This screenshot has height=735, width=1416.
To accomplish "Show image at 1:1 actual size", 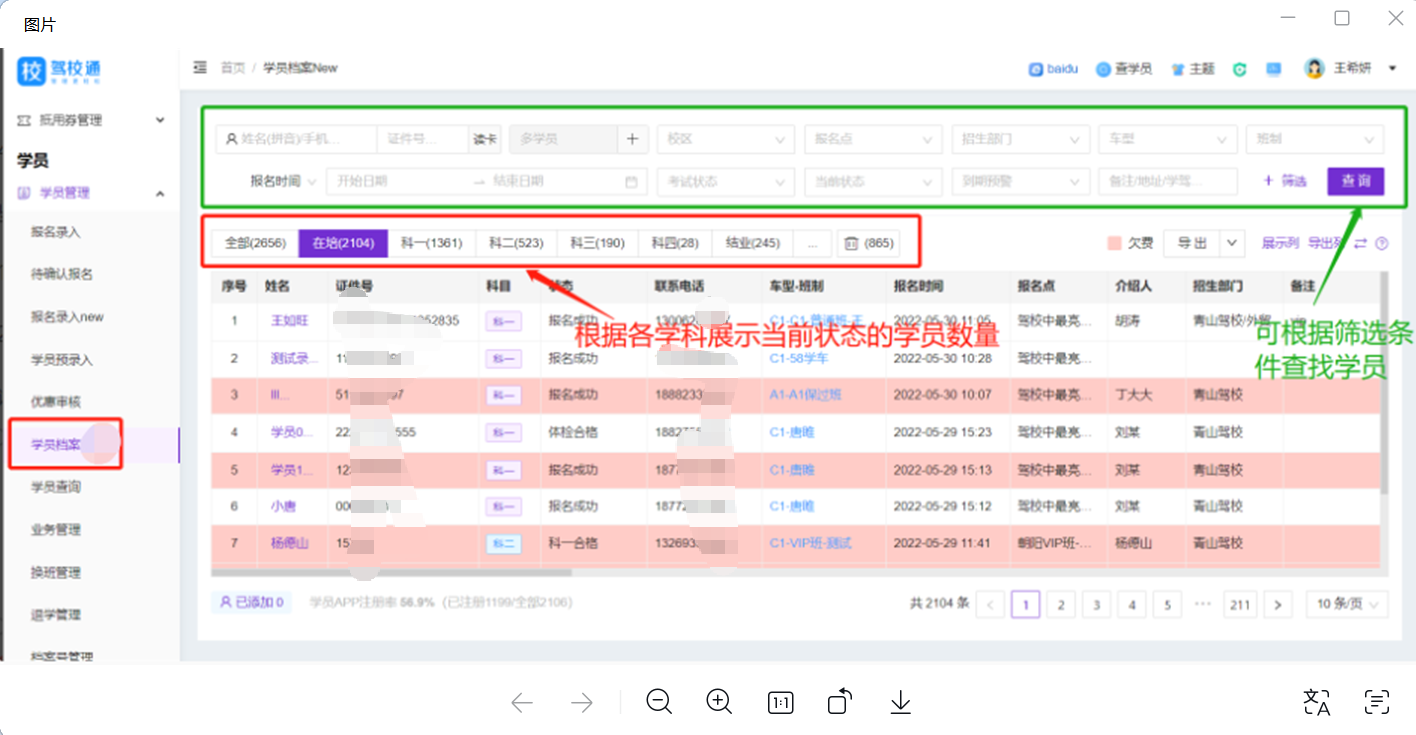I will pos(780,703).
